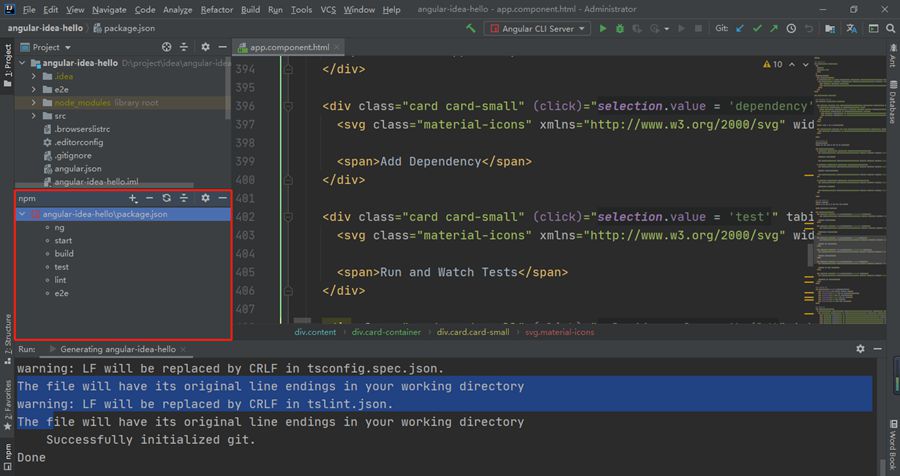The height and width of the screenshot is (476, 900).
Task: Select the build npm script
Action: pos(64,254)
